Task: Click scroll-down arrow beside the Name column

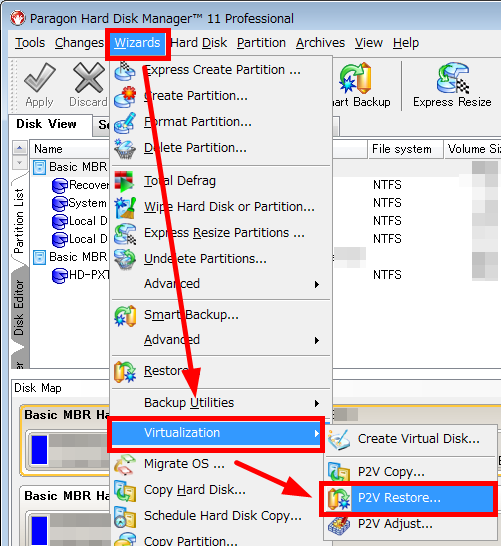Action: pyautogui.click(x=19, y=162)
